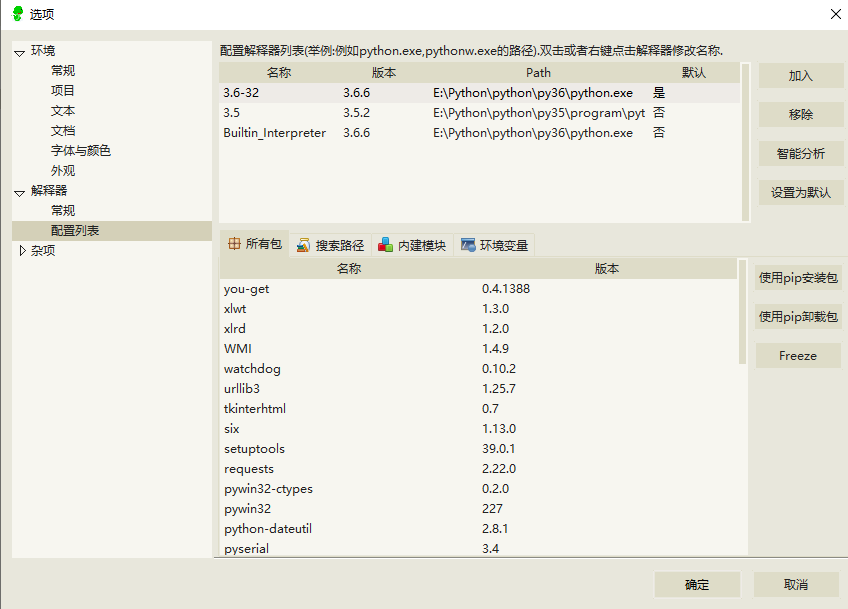Select 常规 under 环境
Image resolution: width=848 pixels, height=609 pixels.
coord(63,70)
